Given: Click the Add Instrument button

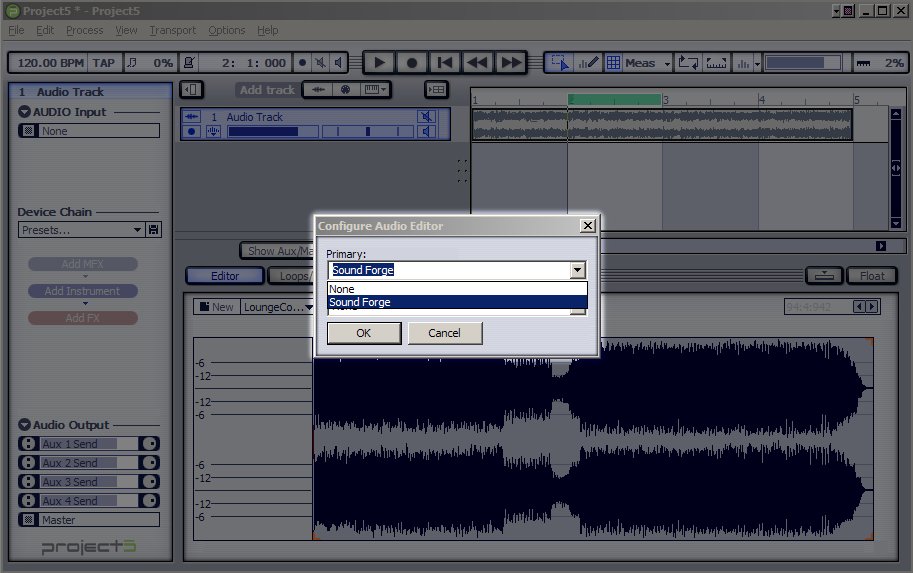Looking at the screenshot, I should pyautogui.click(x=83, y=291).
